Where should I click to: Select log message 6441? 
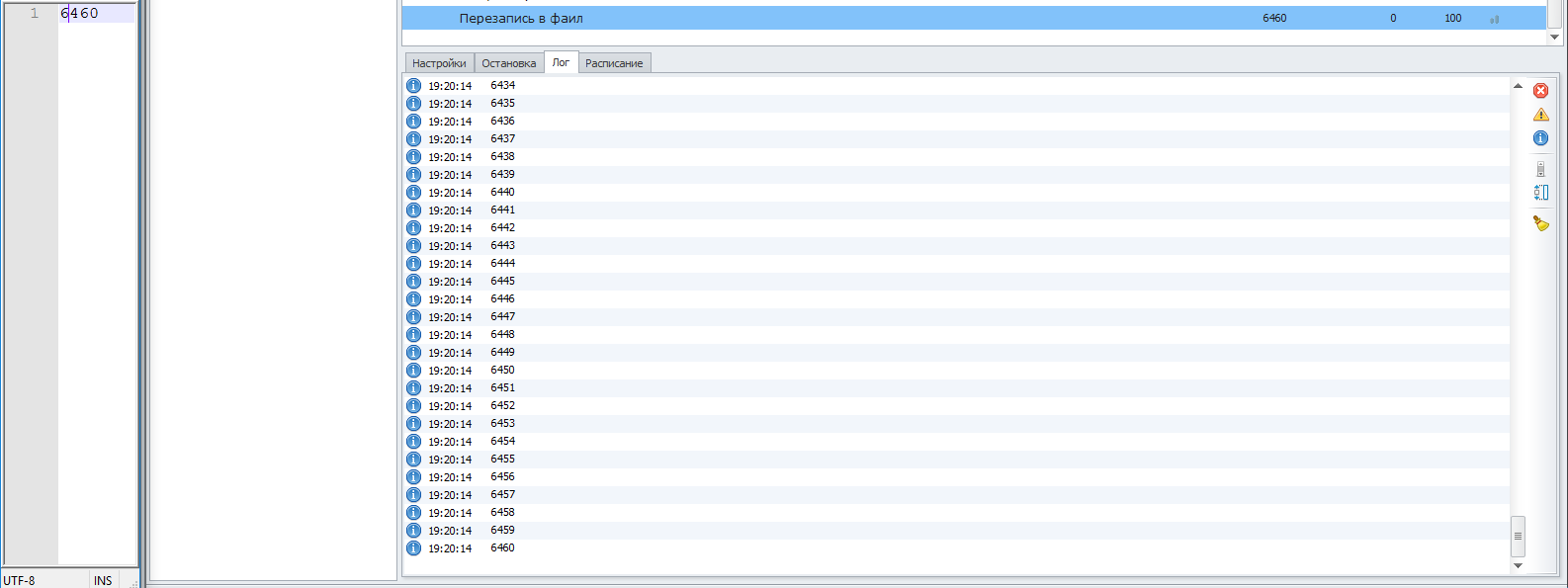click(502, 210)
